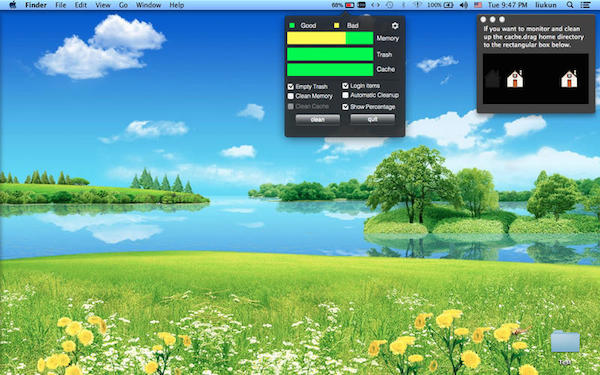Open the Finder menu
Viewport: 600px width, 375px height.
click(36, 5)
